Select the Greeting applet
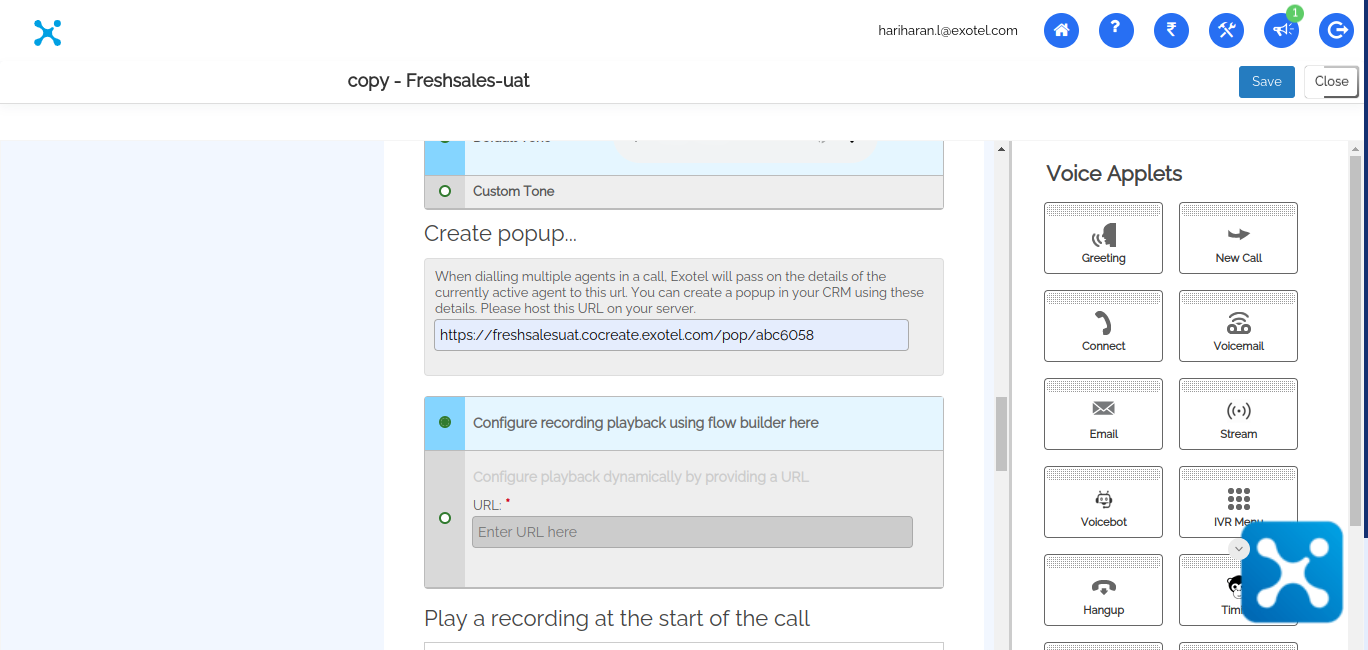The image size is (1368, 650). click(1103, 238)
